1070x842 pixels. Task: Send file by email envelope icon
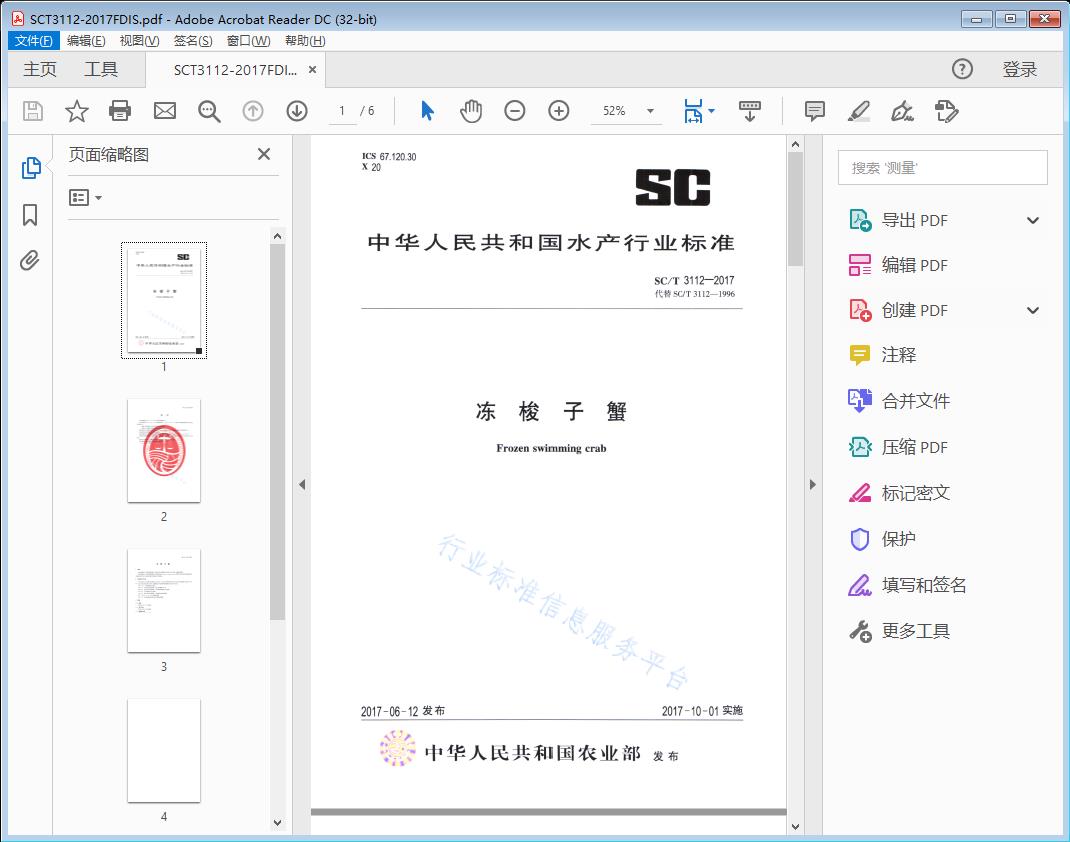(x=165, y=111)
